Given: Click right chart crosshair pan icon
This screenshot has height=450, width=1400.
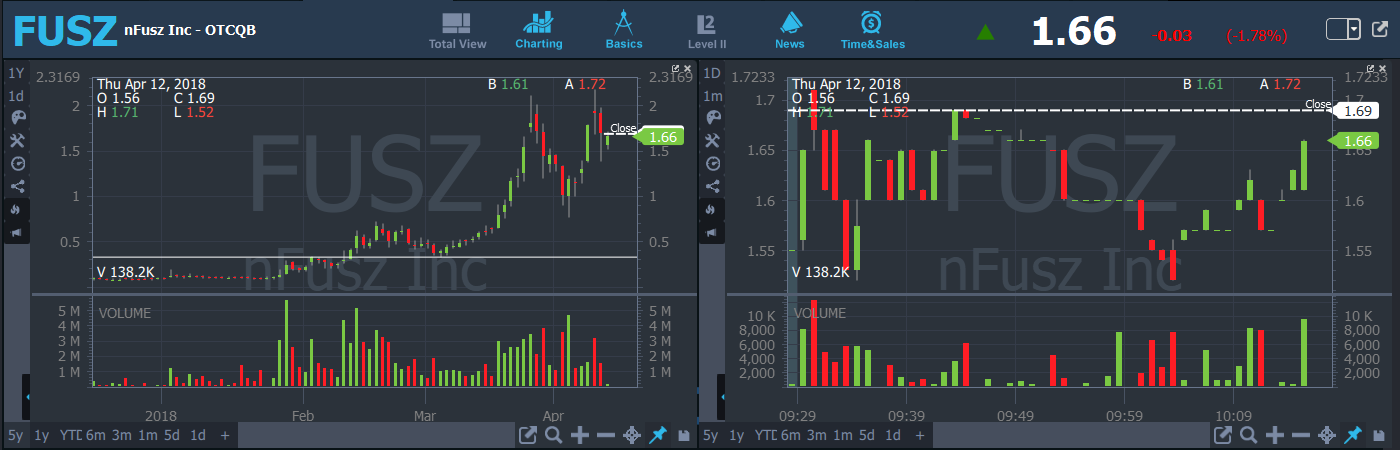Looking at the screenshot, I should (x=1327, y=435).
